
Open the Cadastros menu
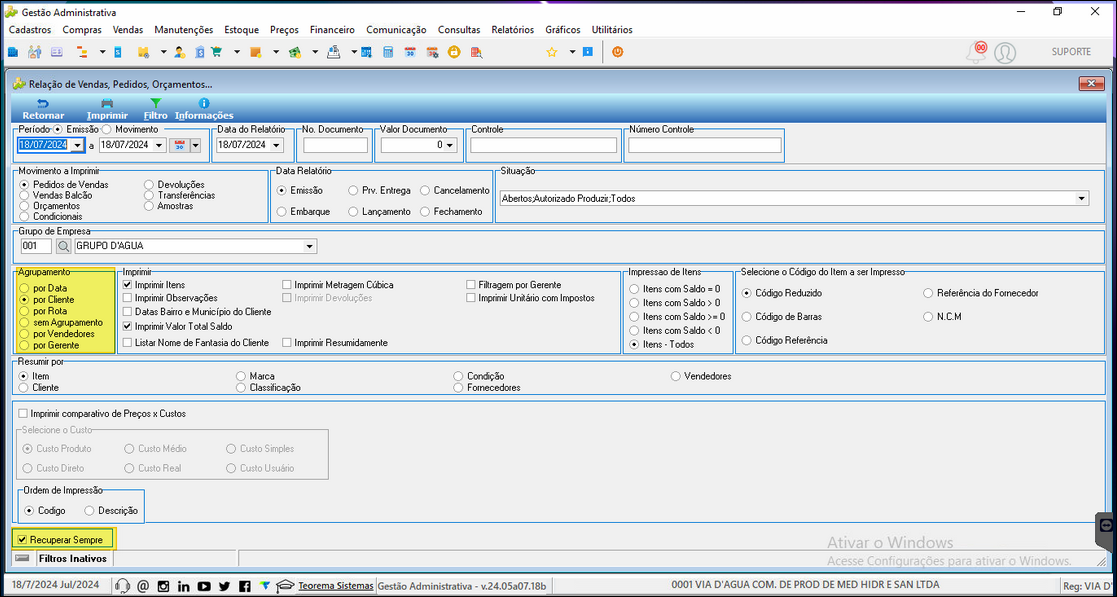pyautogui.click(x=30, y=30)
